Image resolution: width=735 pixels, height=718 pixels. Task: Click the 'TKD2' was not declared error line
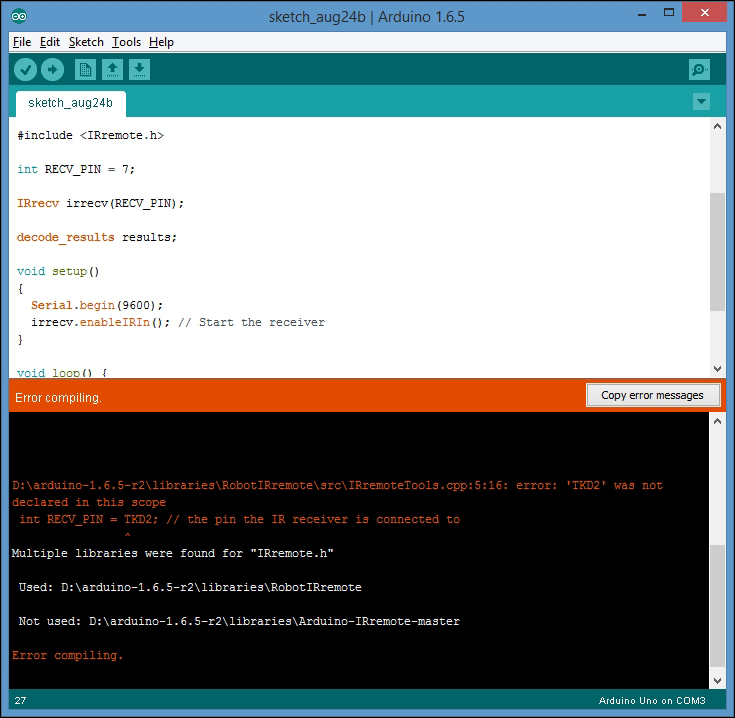[338, 494]
